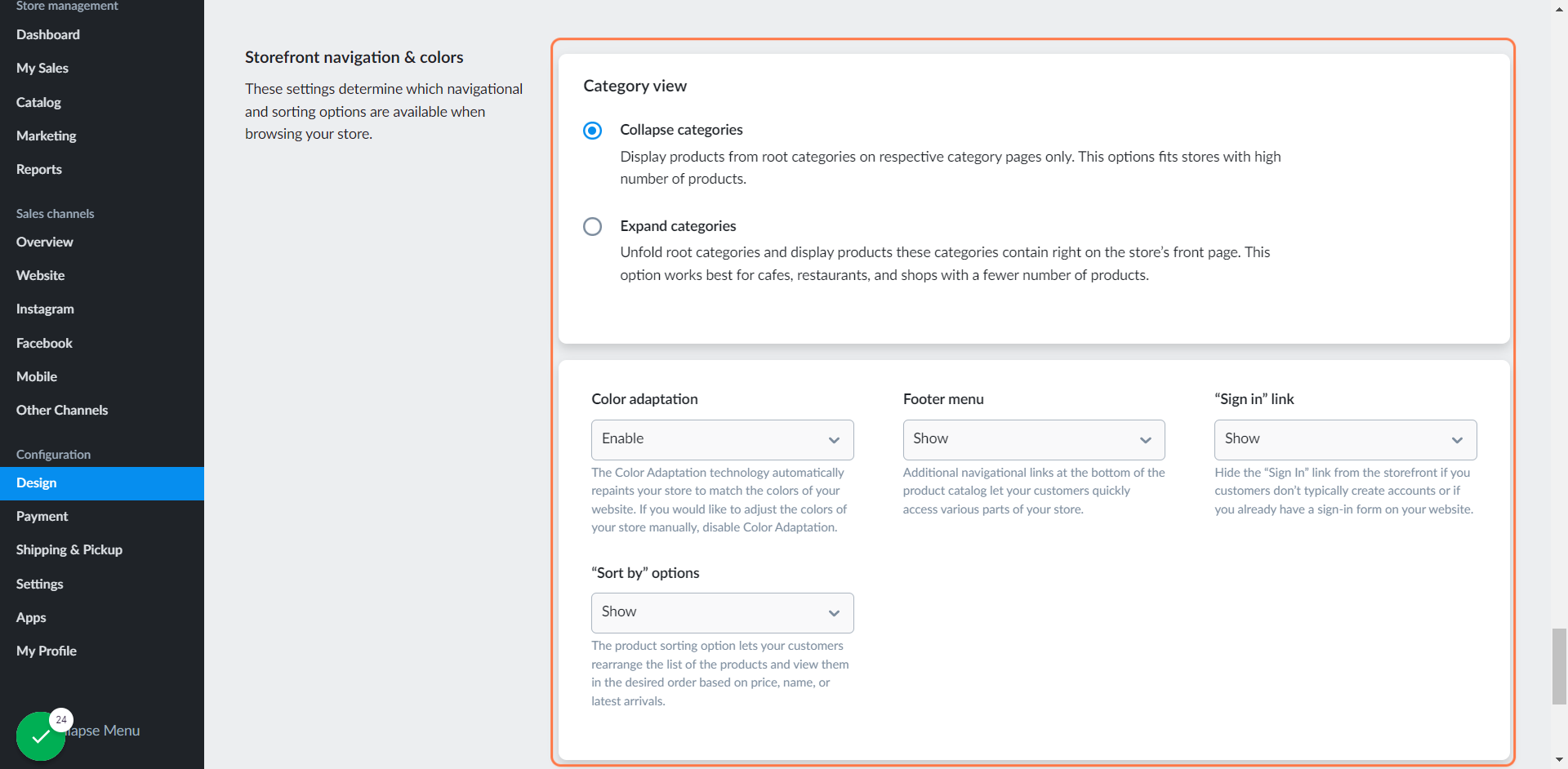The height and width of the screenshot is (769, 1568).
Task: Open Reports section
Action: 39,169
